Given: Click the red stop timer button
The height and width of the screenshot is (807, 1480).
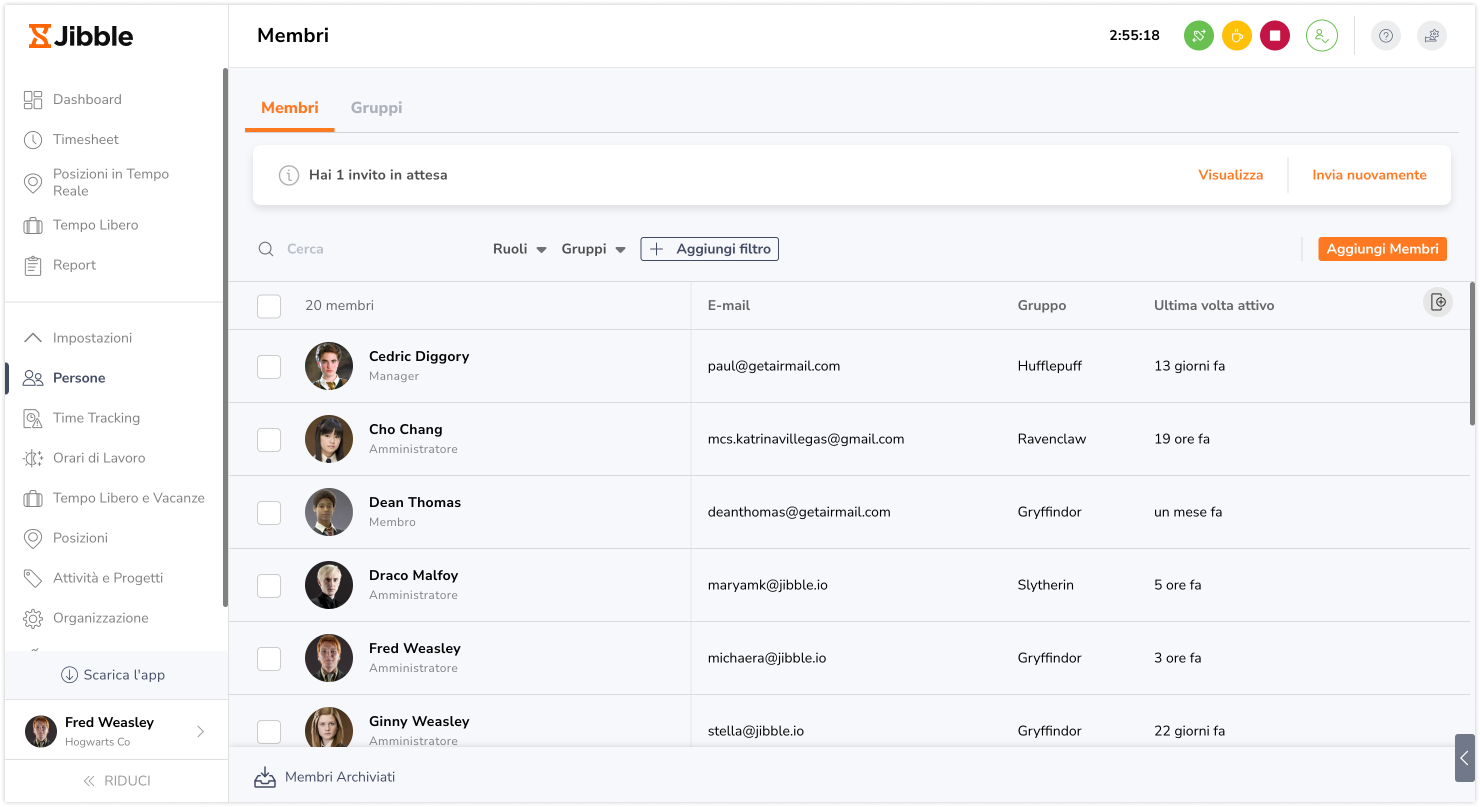Looking at the screenshot, I should pos(1275,36).
